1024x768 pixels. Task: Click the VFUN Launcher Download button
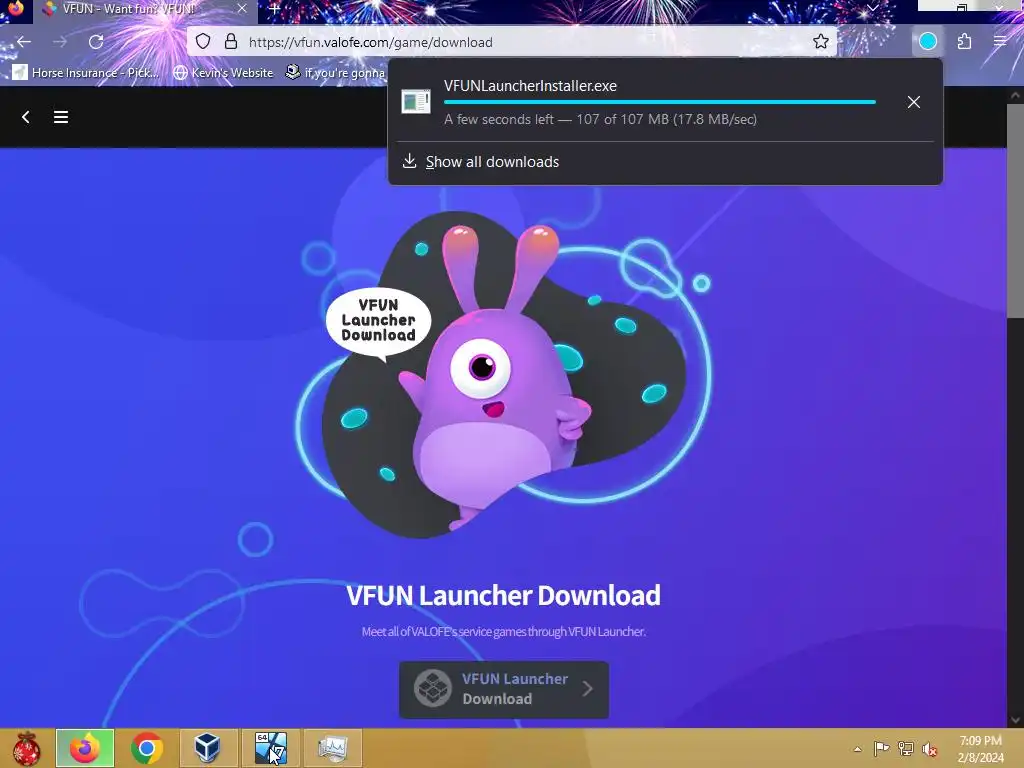point(504,689)
